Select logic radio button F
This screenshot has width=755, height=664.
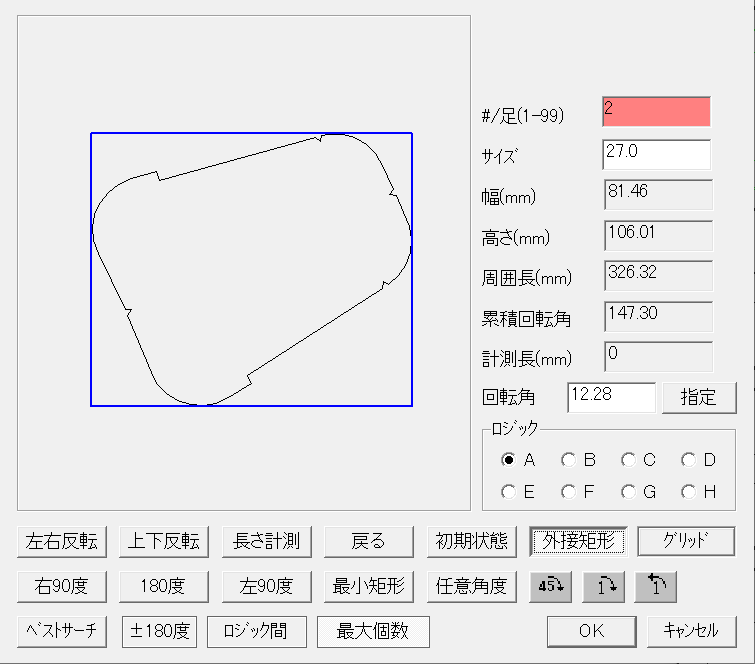569,492
